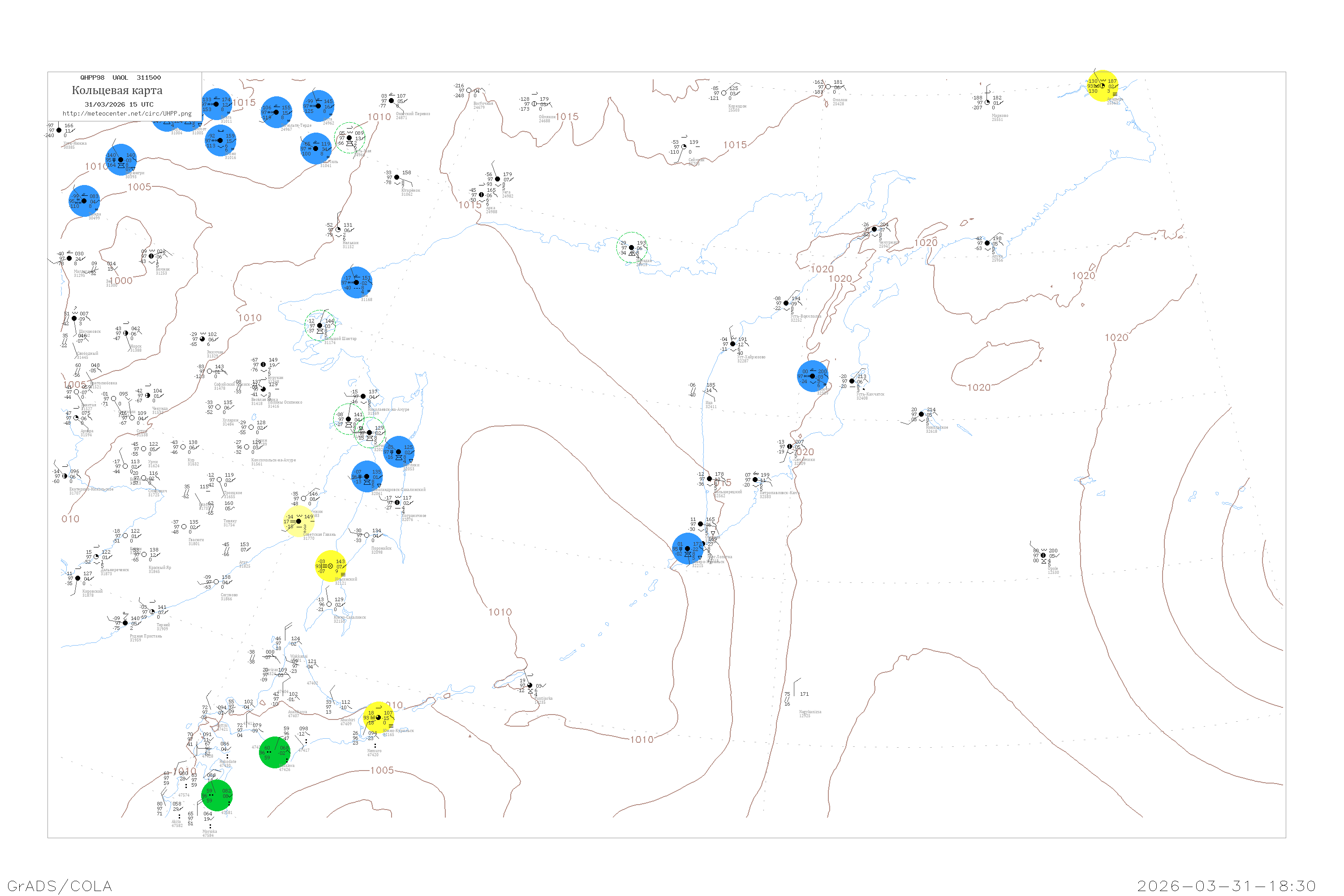This screenshot has width=1344, height=896.
Task: Click the GrADS/COLA label at bottom left
Action: [60, 886]
